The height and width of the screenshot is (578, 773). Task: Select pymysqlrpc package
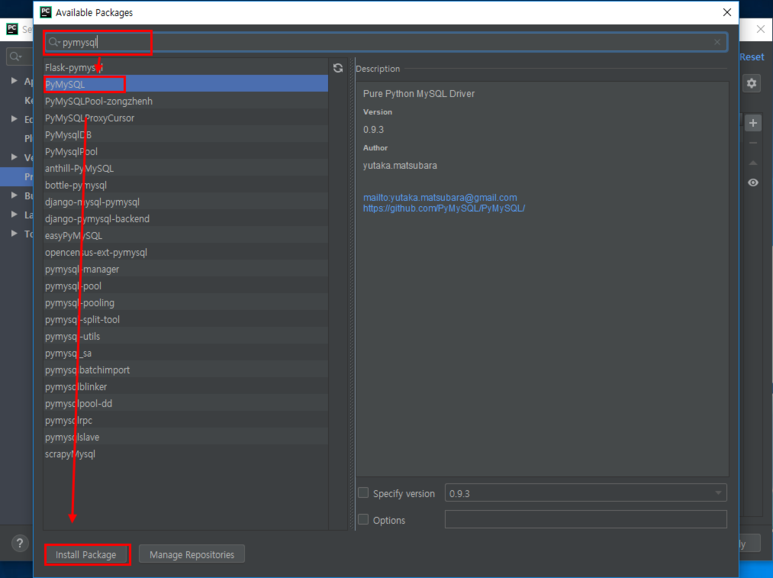pyautogui.click(x=186, y=420)
